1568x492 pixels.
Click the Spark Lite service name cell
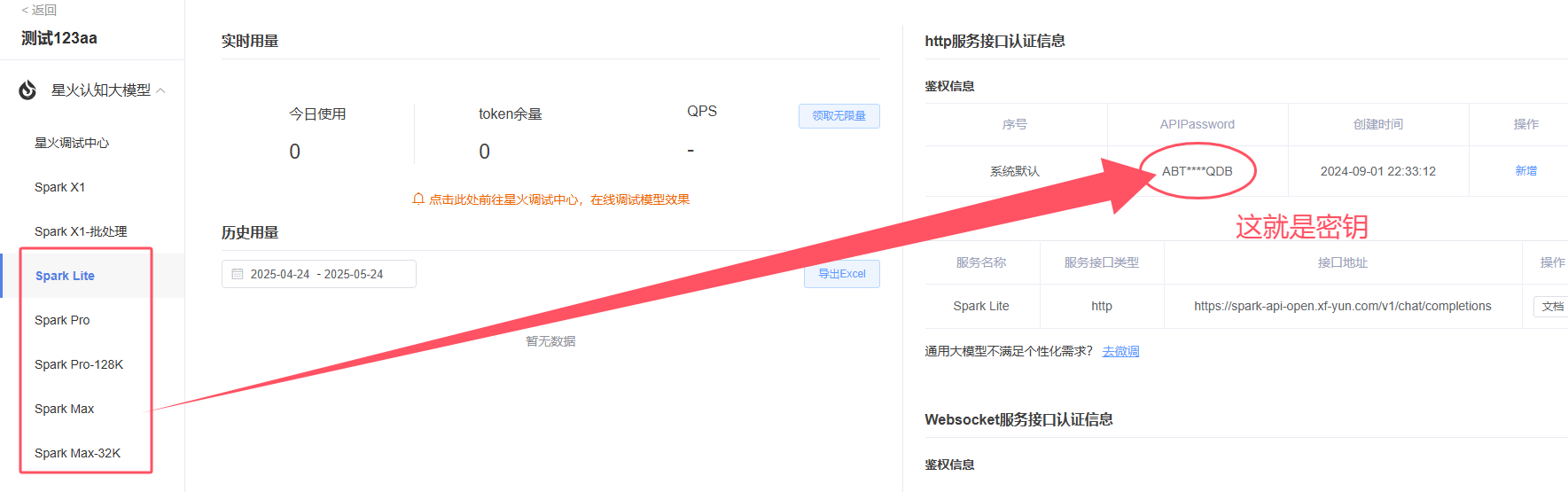coord(981,306)
